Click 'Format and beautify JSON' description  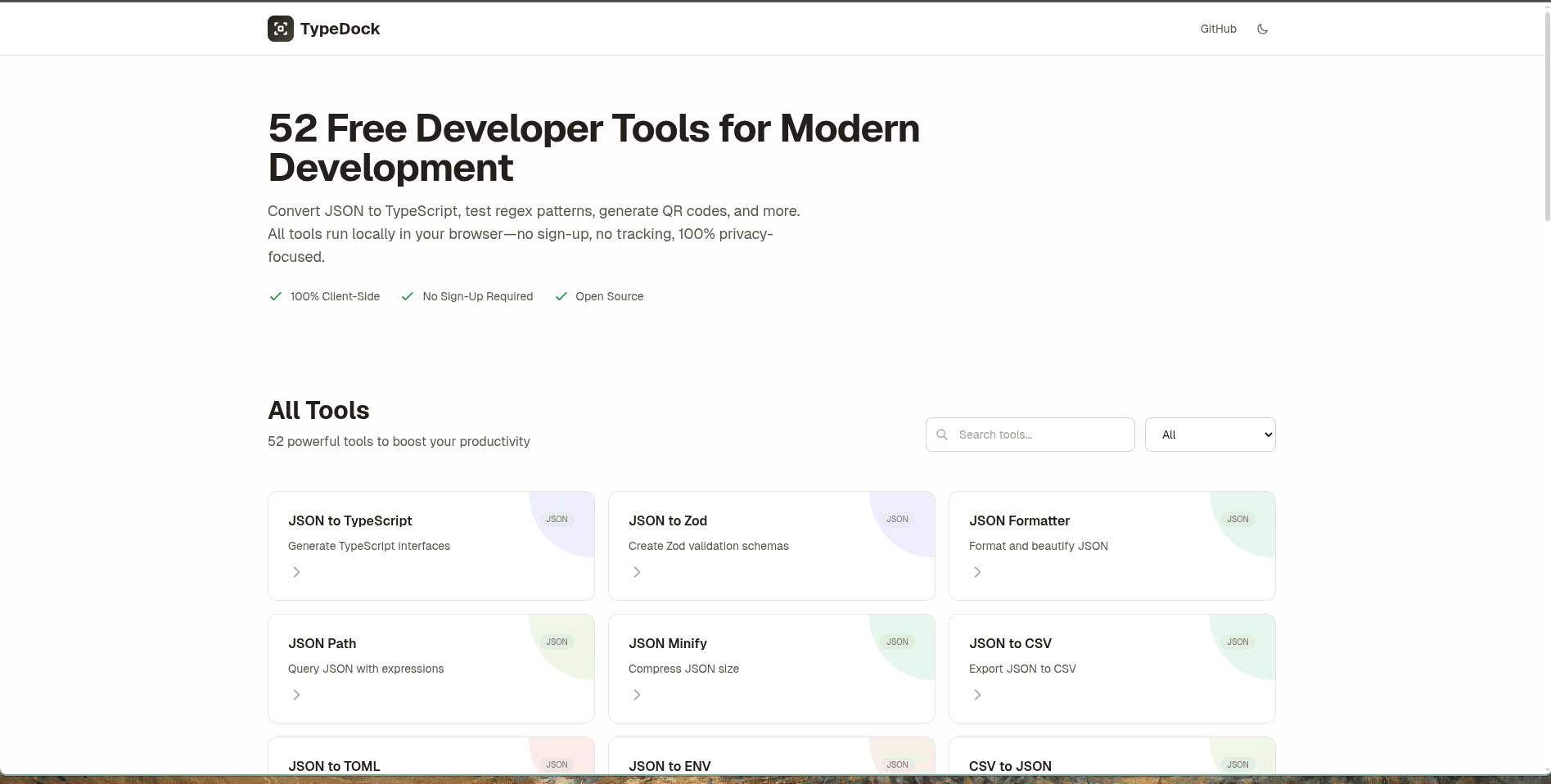(1039, 546)
